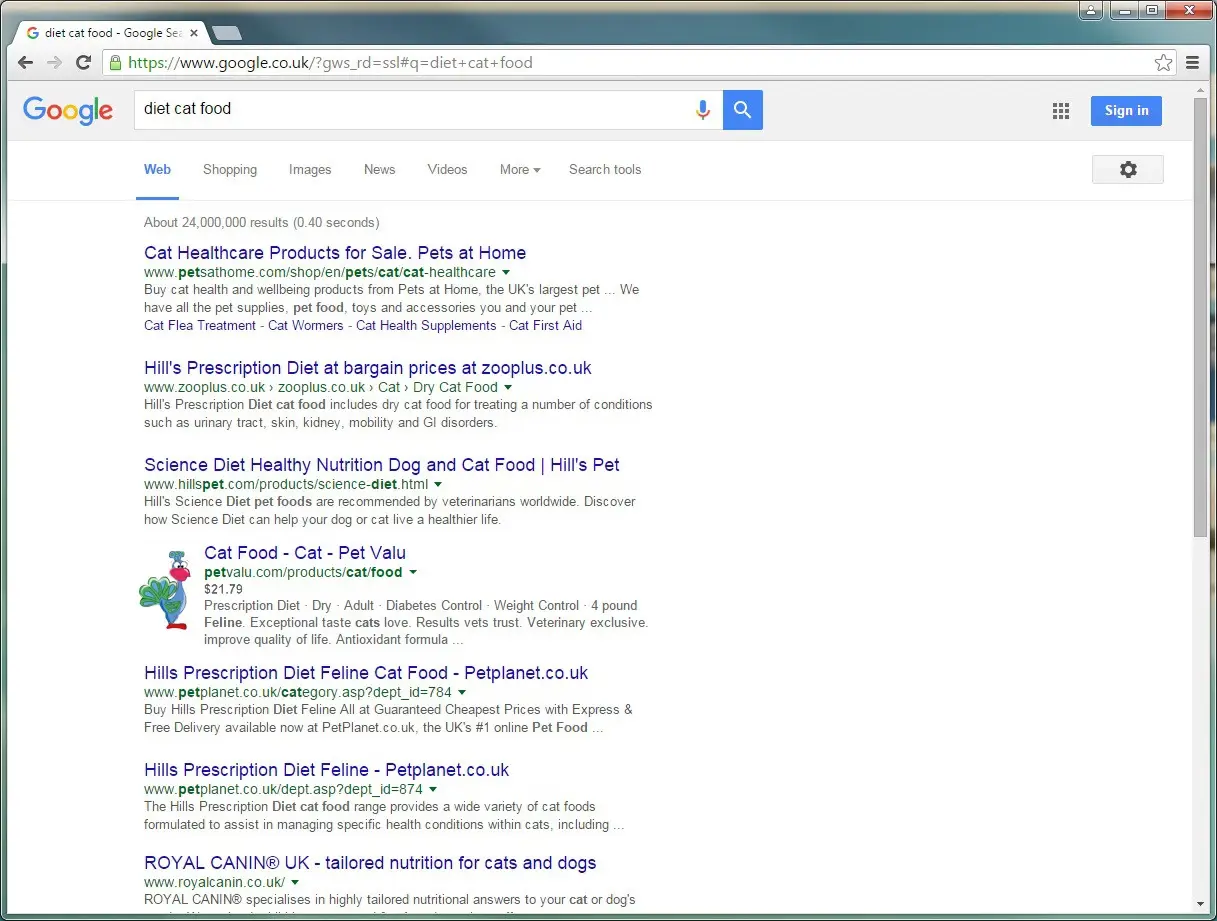Expand the dropdown beside the Pets at Home URL
Image resolution: width=1217 pixels, height=921 pixels.
[506, 272]
